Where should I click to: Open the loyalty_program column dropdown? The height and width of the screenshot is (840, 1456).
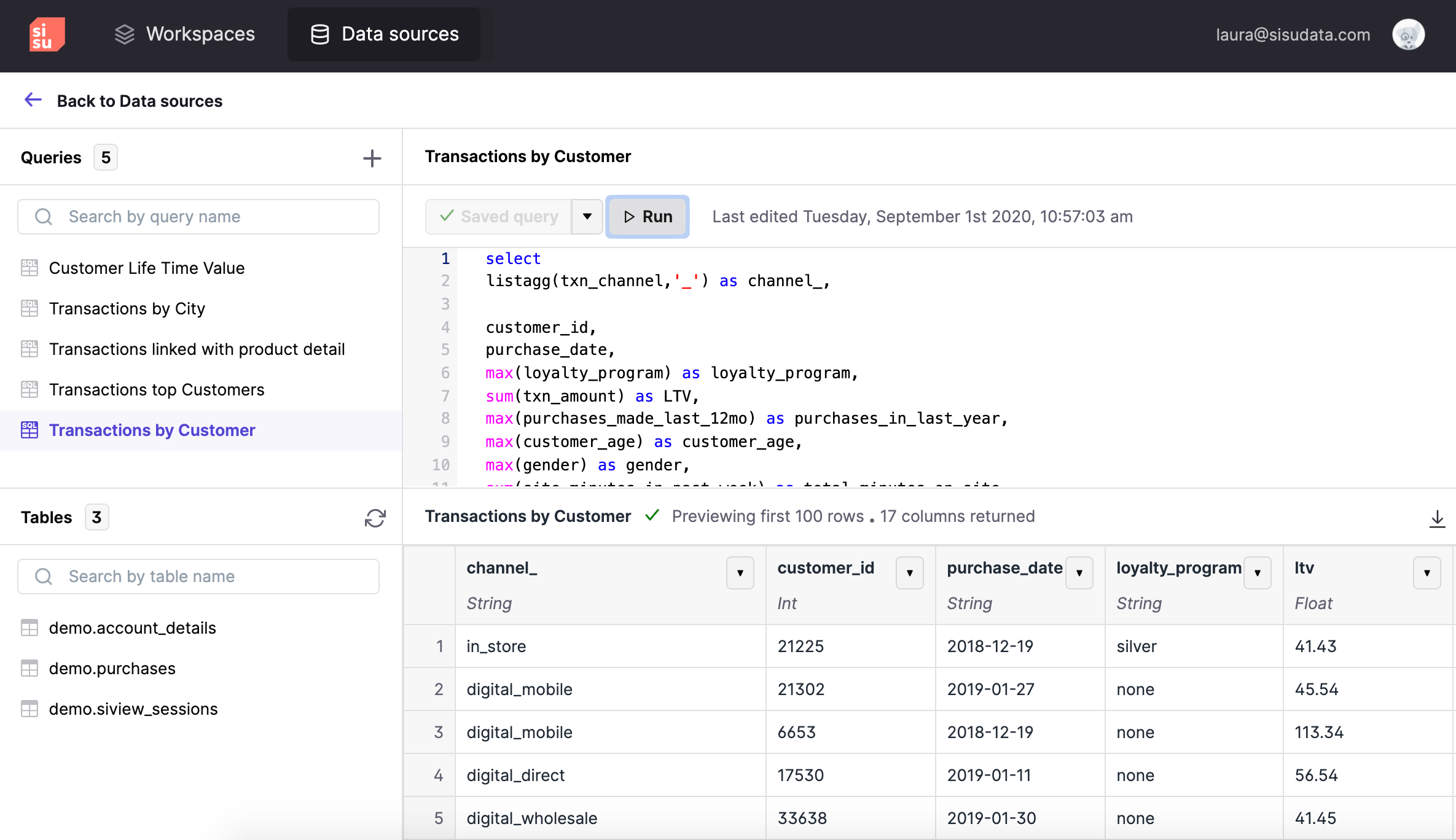pos(1257,573)
